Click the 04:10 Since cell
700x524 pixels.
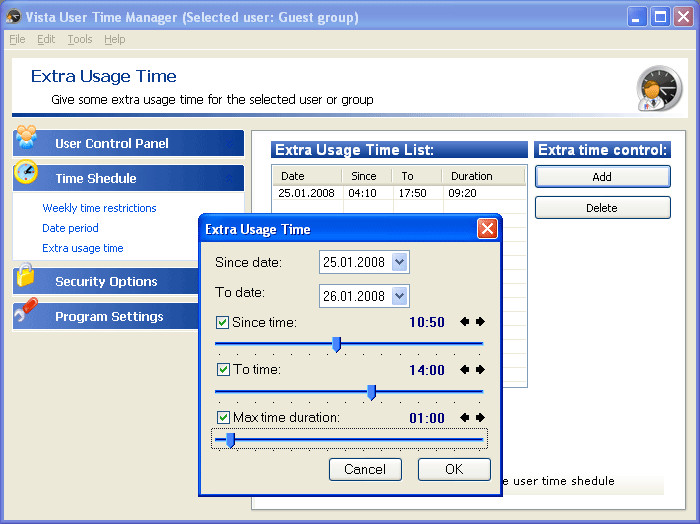click(362, 193)
